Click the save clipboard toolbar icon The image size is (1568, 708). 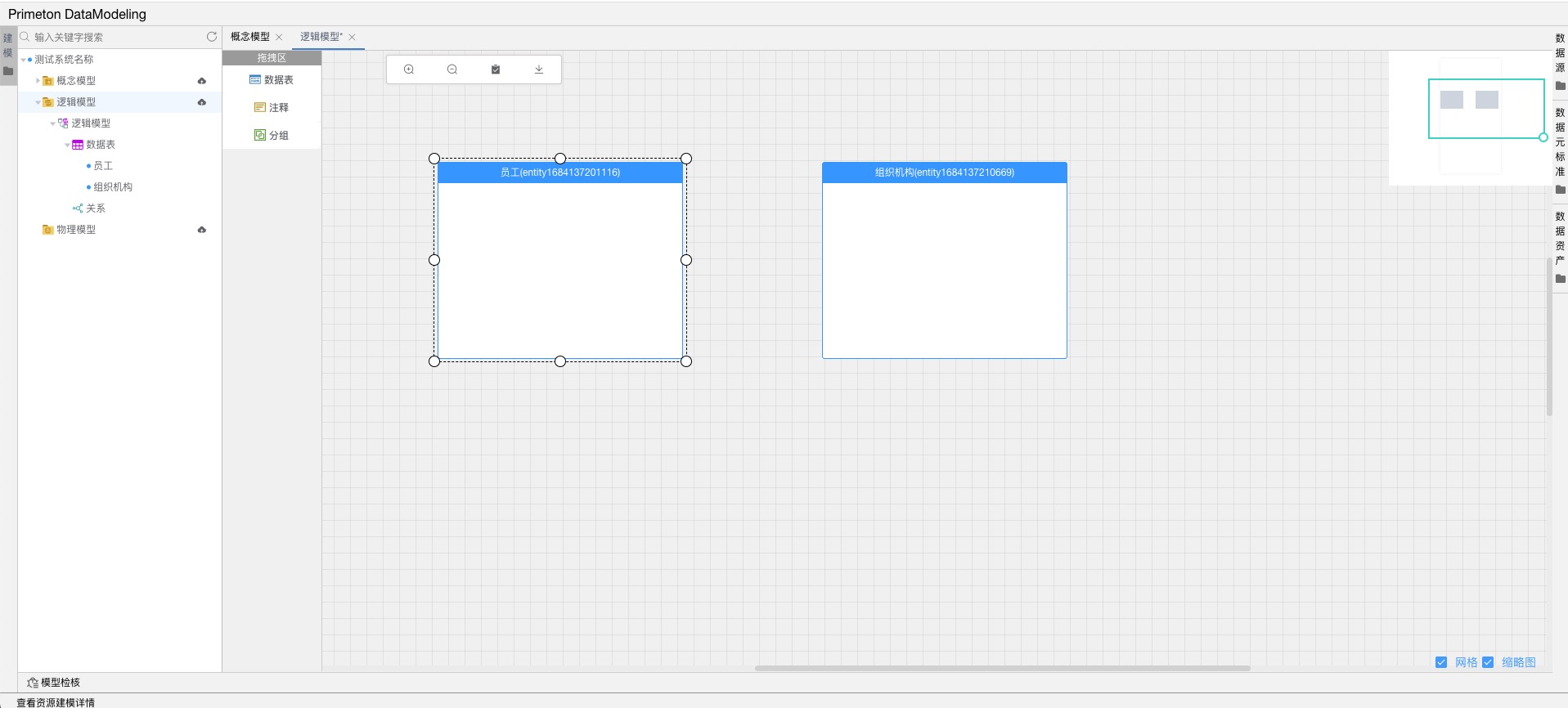(x=496, y=69)
